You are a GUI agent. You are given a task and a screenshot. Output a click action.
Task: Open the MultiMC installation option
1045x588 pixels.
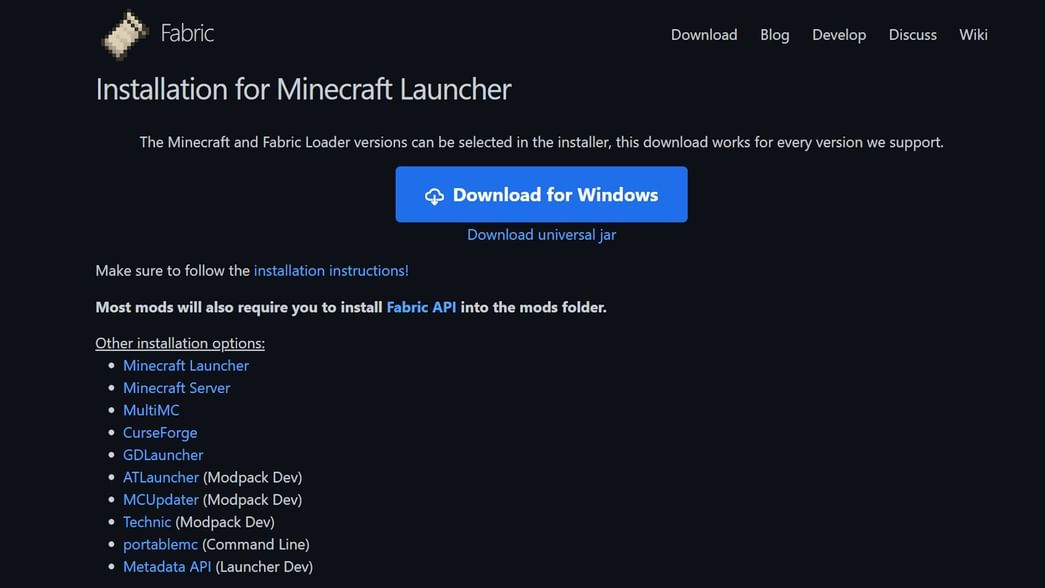pos(151,410)
